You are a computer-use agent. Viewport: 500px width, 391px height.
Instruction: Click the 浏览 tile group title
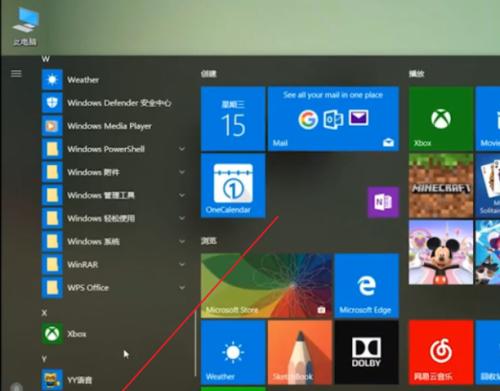point(209,241)
